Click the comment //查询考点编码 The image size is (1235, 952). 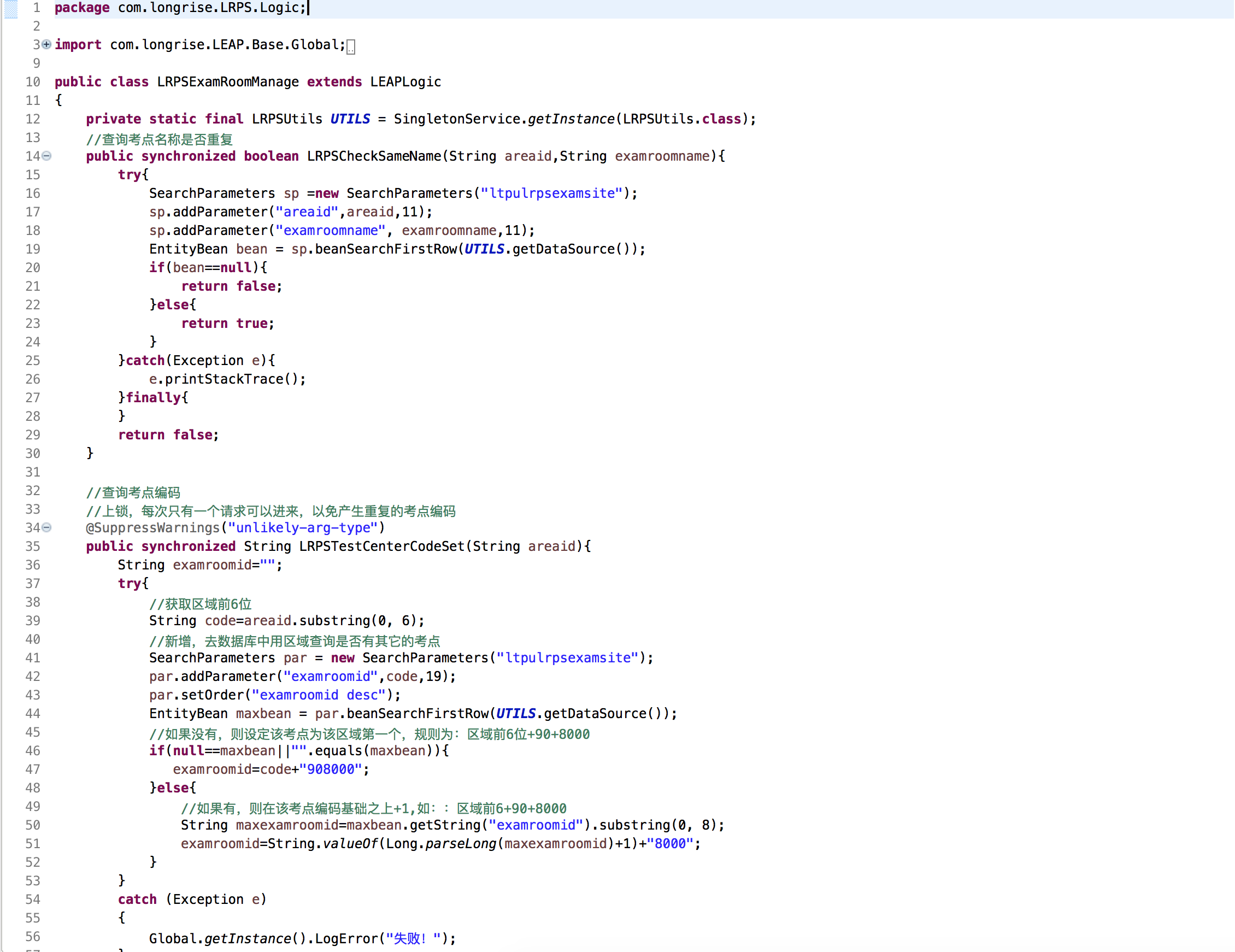pyautogui.click(x=133, y=493)
